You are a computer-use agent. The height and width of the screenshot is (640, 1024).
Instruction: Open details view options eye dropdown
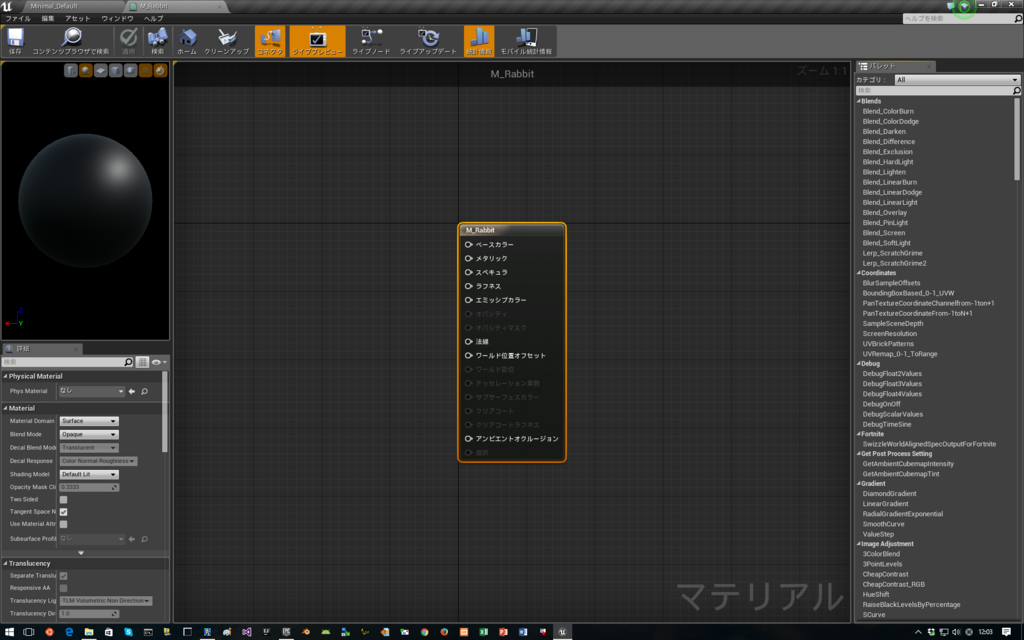pos(159,362)
